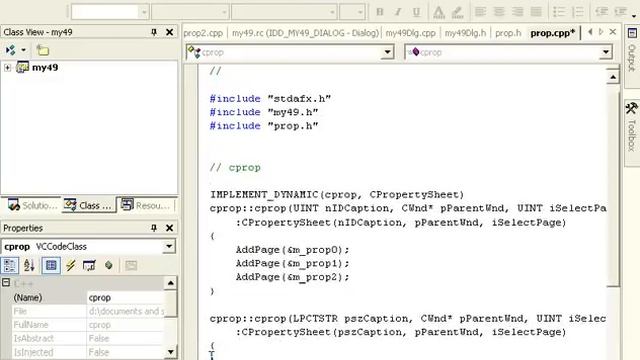Image resolution: width=640 pixels, height=360 pixels.
Task: Click the new folder icon in Class View
Action: [42, 50]
